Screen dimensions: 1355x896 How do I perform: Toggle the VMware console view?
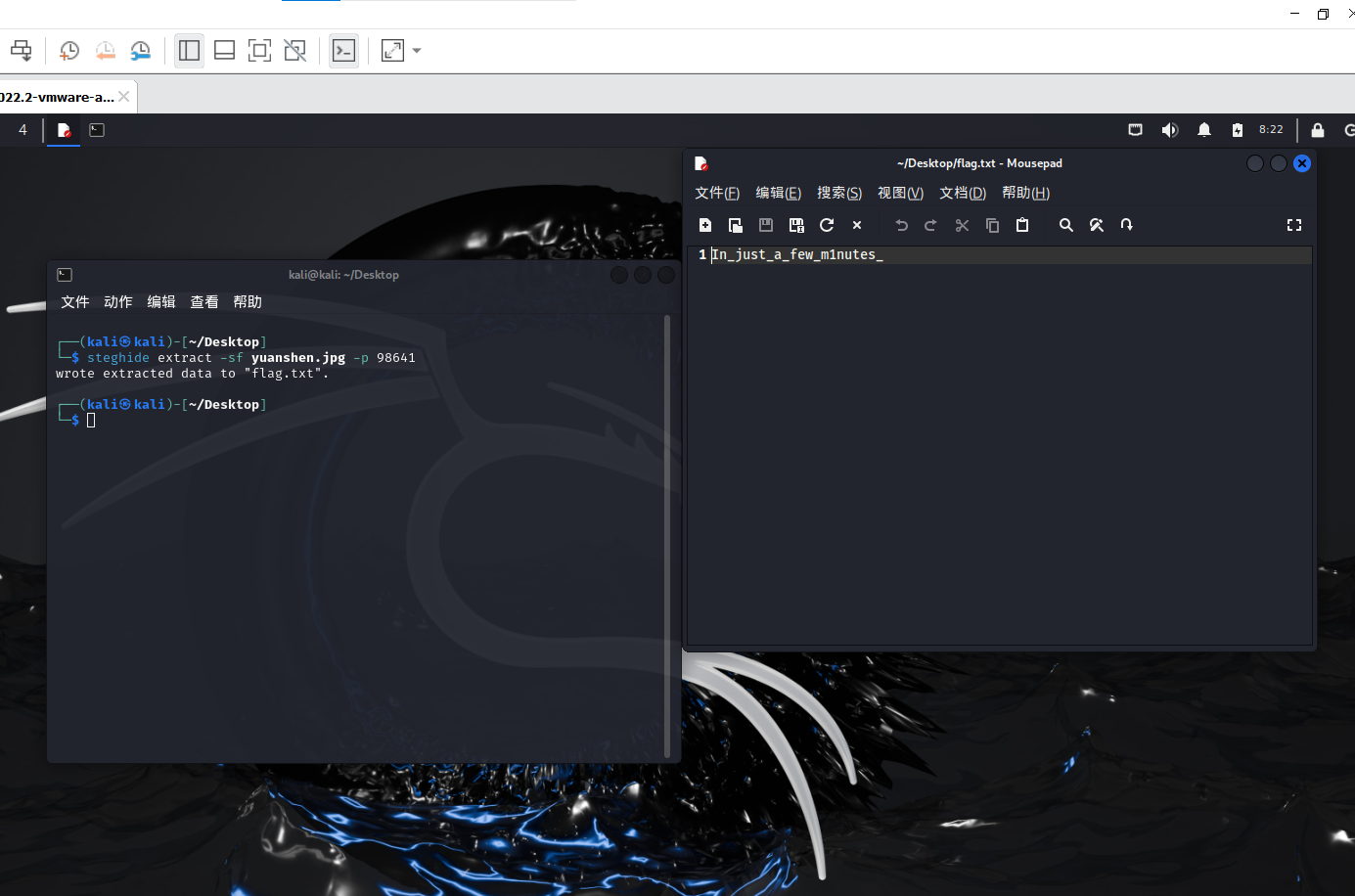(x=344, y=51)
